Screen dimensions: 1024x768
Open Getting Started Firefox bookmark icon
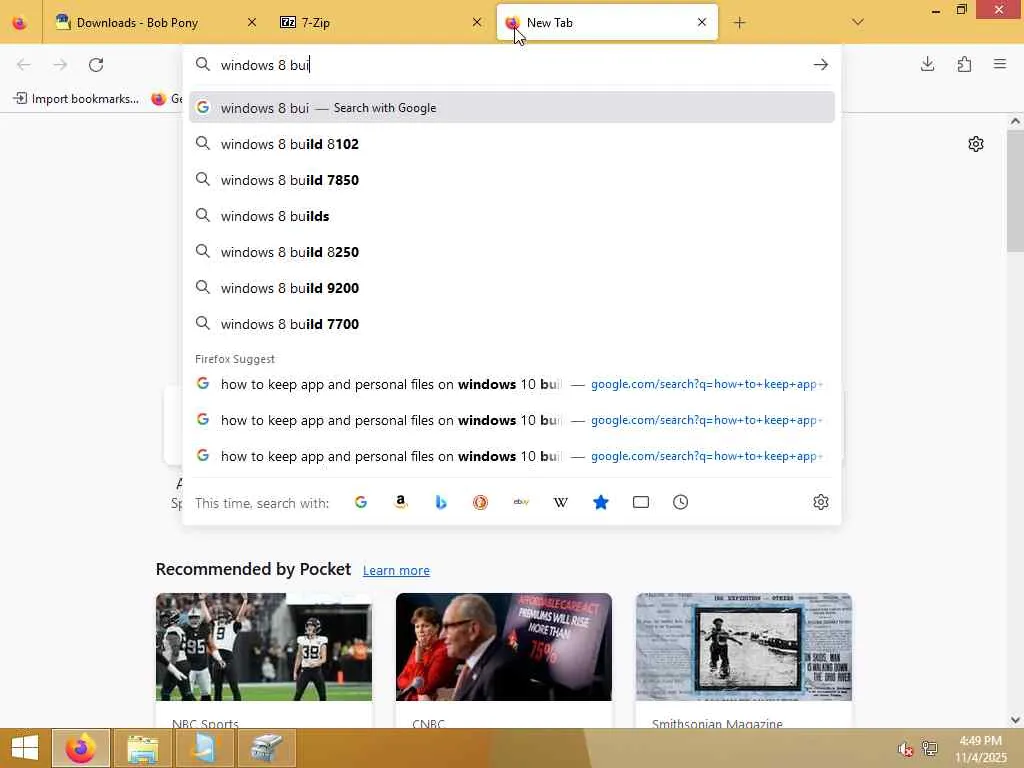159,99
